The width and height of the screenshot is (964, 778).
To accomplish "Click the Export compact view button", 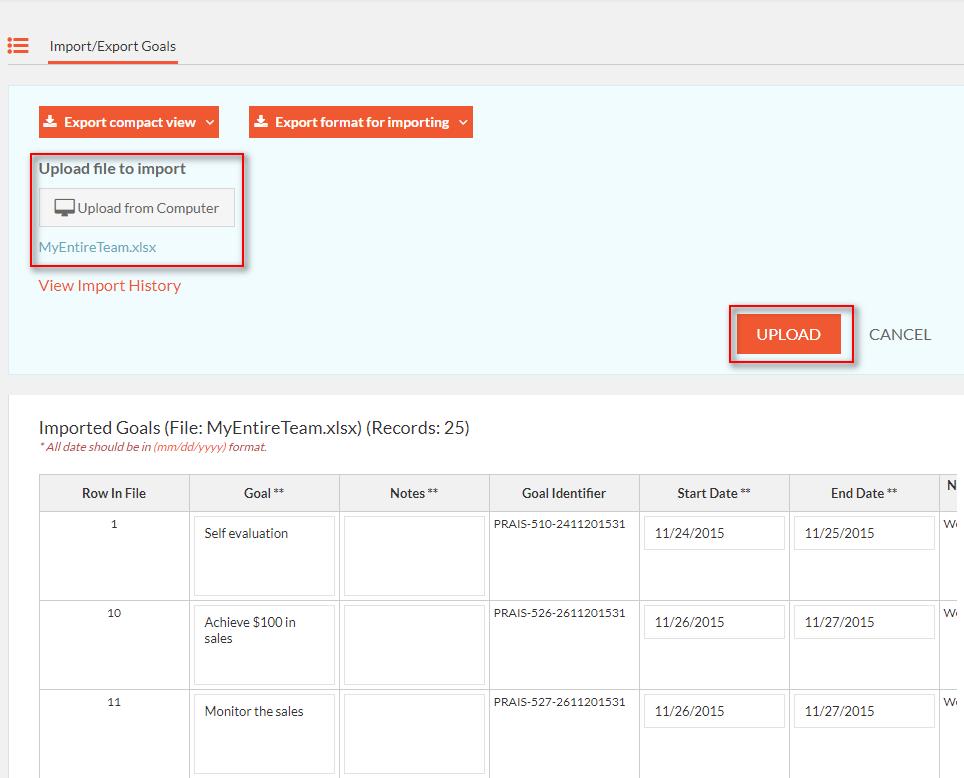I will point(129,122).
